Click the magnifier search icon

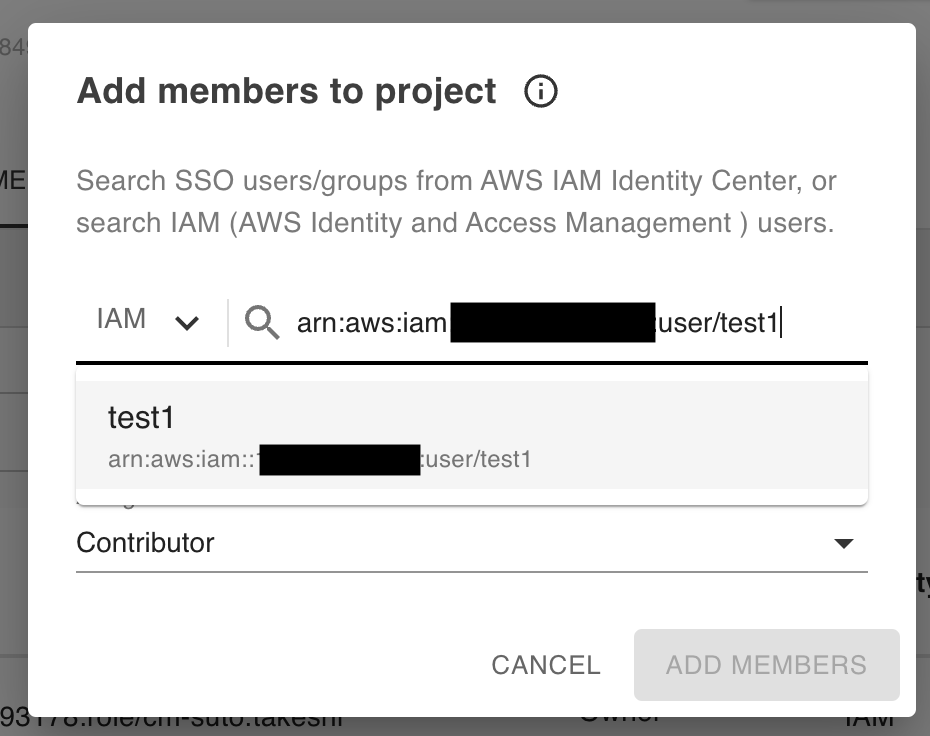(x=262, y=322)
